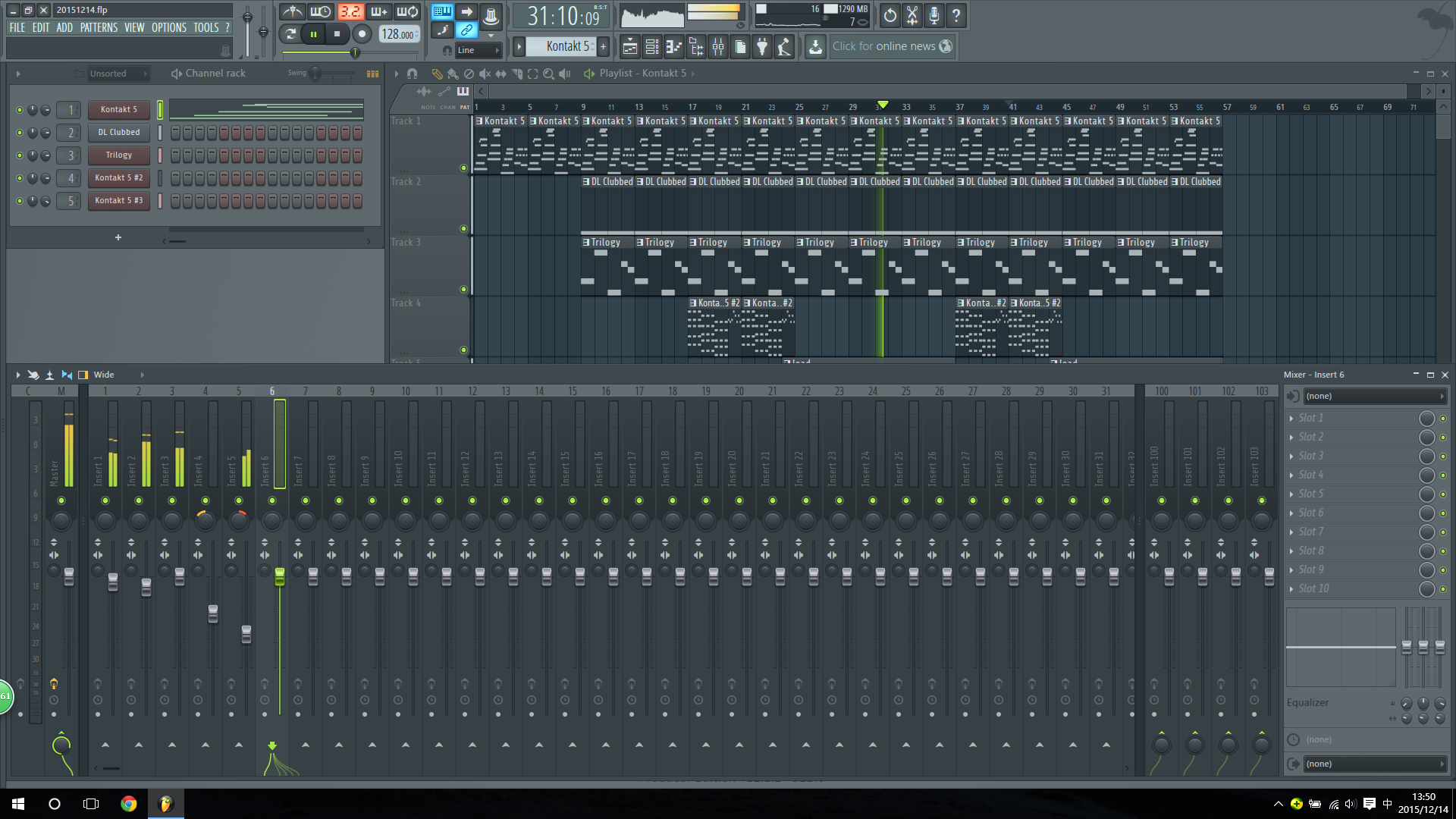This screenshot has width=1456, height=819.
Task: Select the playlist select tool
Action: [532, 74]
